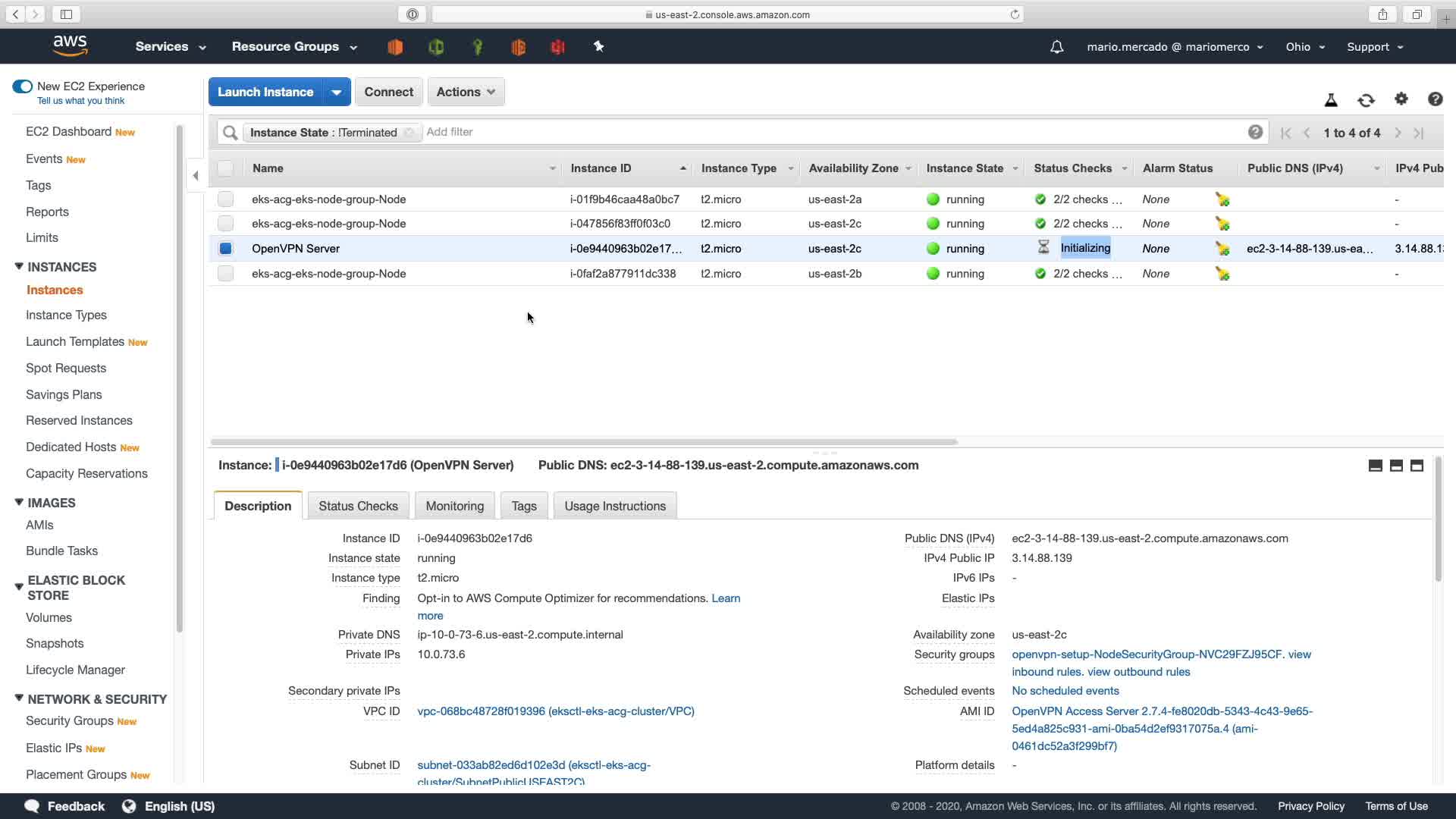Maximize the details pane using rightmost layout icon
Viewport: 1456px width, 819px height.
1417,466
